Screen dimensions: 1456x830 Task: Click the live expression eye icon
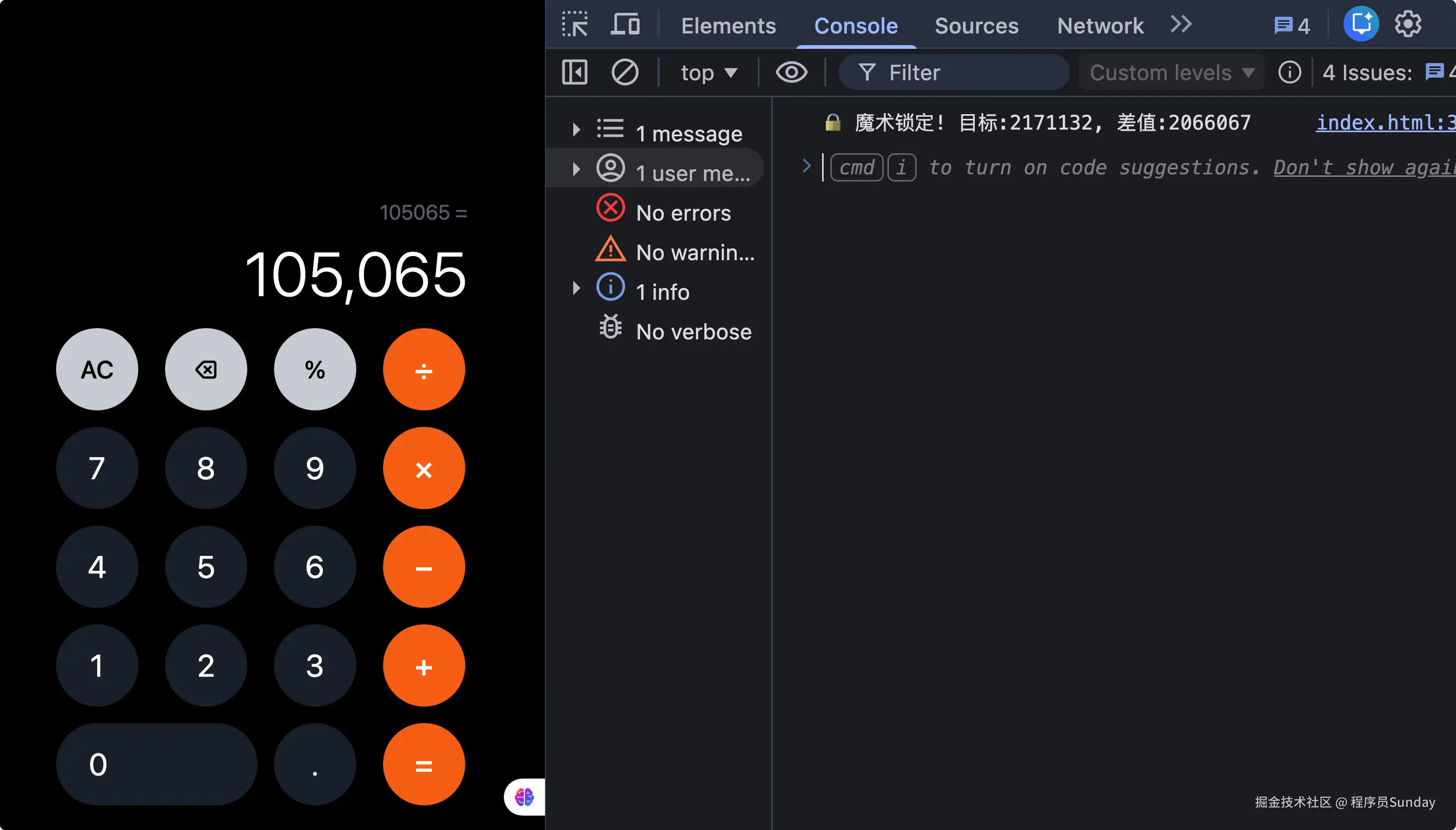[x=791, y=73]
